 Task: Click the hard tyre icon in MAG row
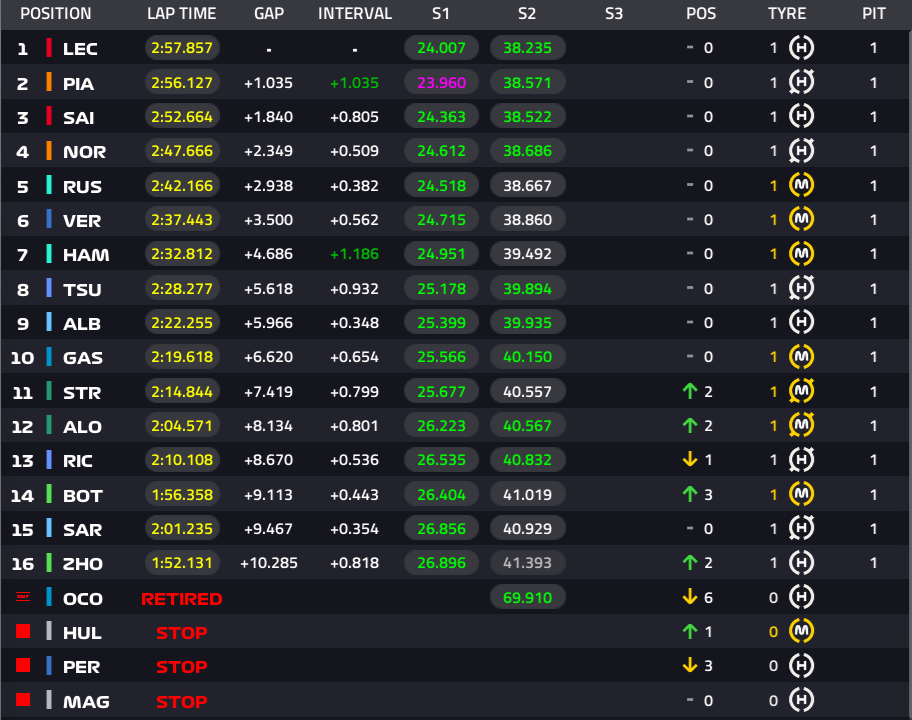click(x=801, y=700)
